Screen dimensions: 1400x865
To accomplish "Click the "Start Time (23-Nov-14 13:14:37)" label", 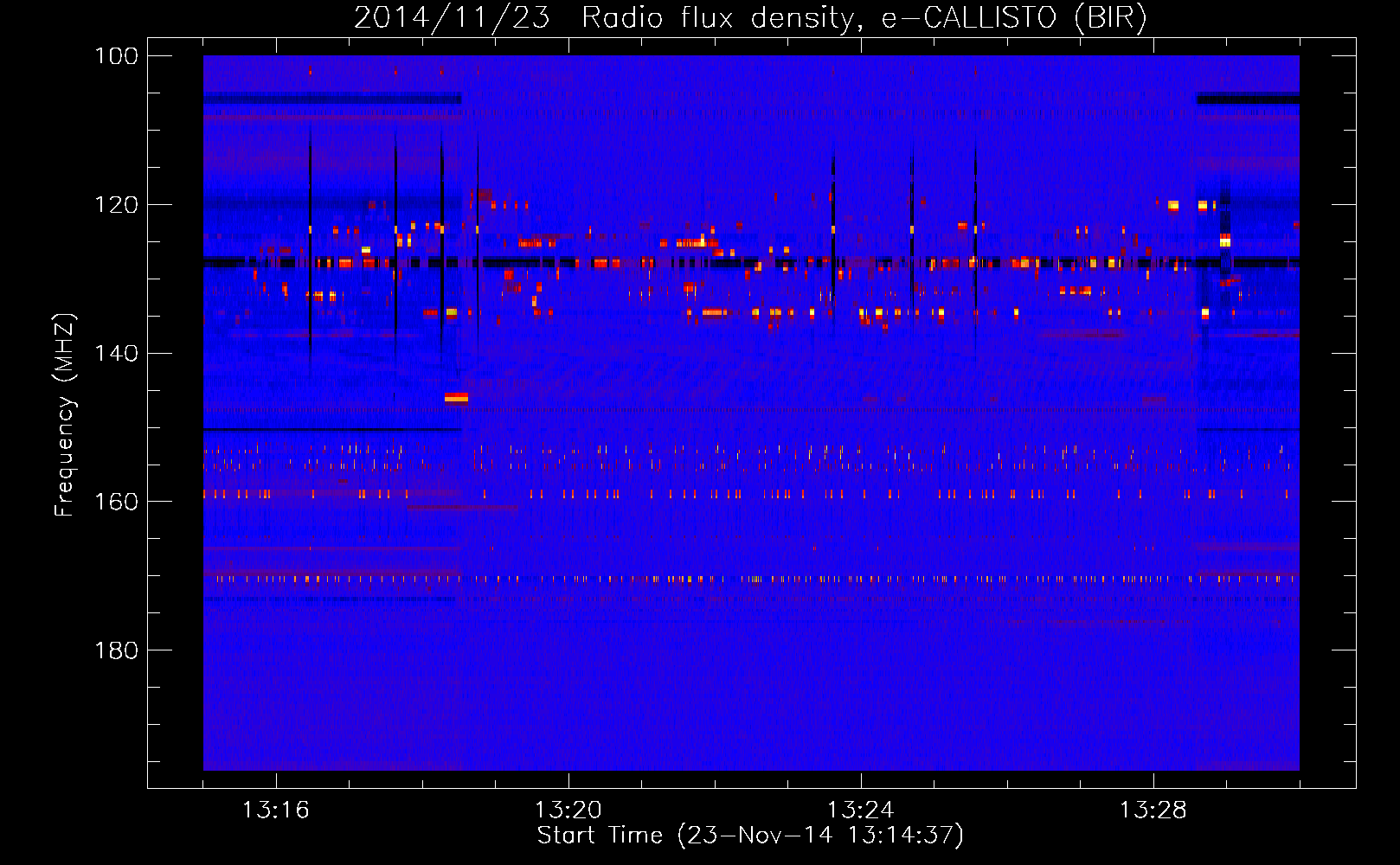I will (750, 836).
